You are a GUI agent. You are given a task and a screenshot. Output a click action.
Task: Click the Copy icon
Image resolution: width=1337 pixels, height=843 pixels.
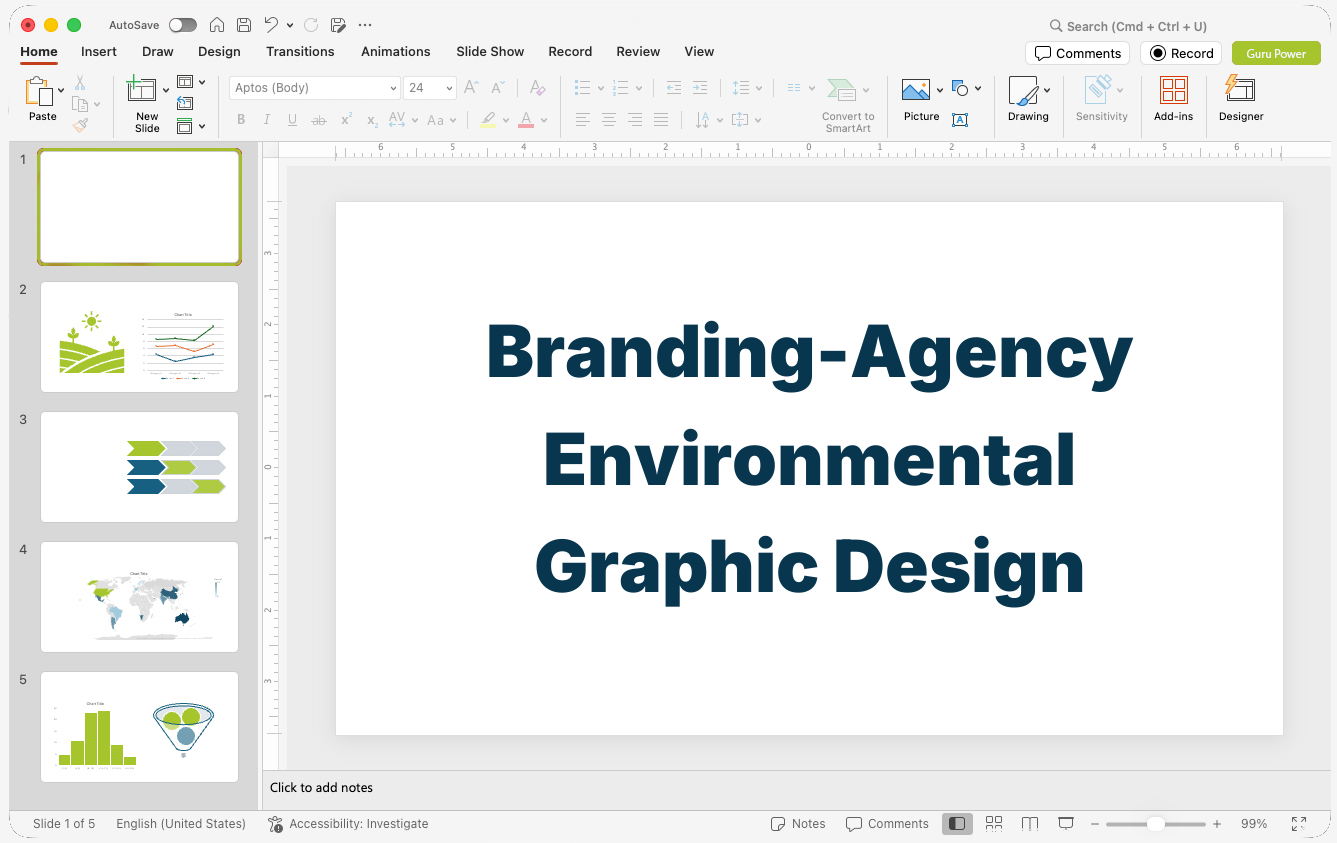coord(80,104)
